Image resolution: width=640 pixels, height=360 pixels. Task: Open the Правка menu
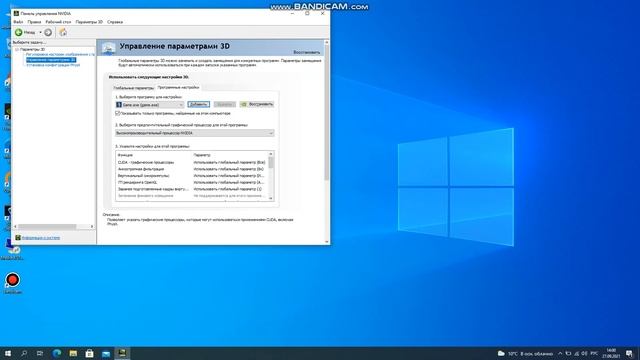tap(34, 22)
